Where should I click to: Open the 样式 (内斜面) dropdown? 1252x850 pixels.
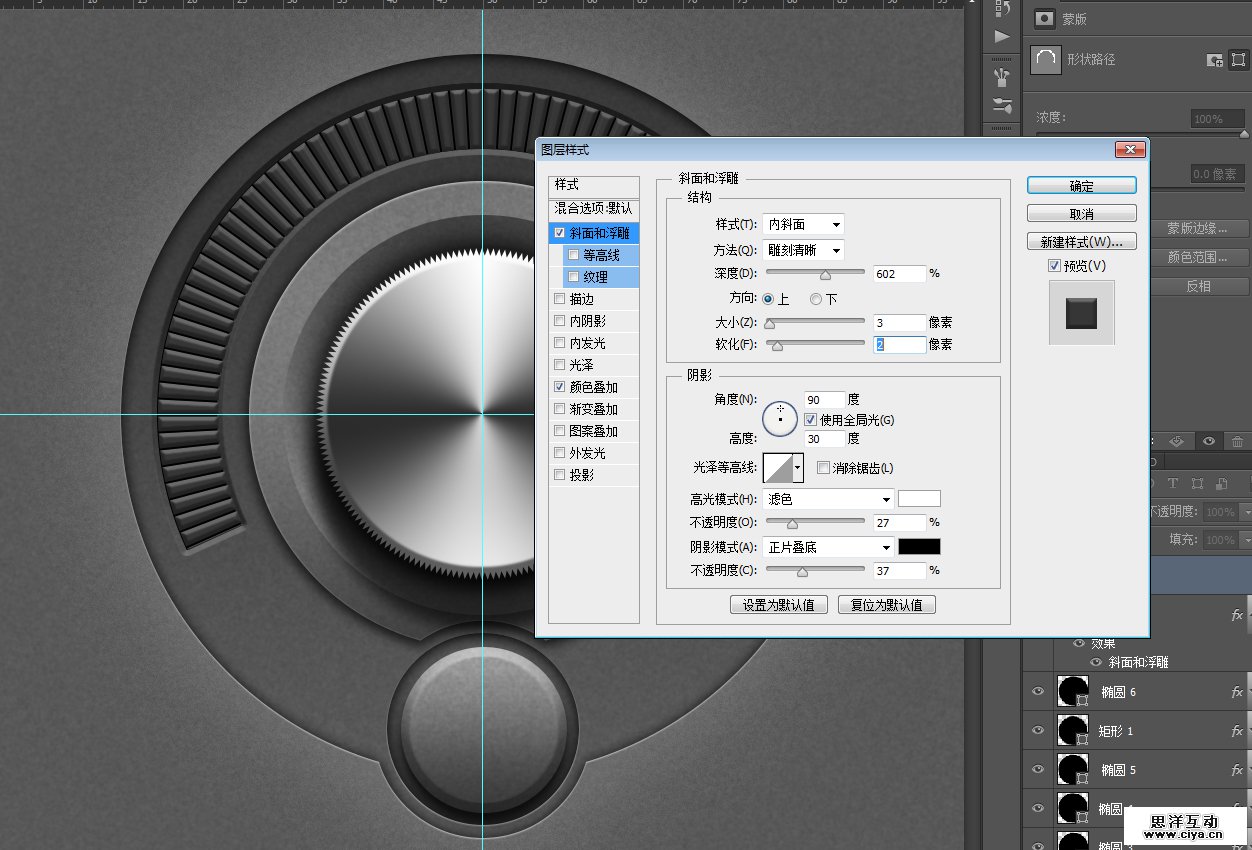pos(803,225)
